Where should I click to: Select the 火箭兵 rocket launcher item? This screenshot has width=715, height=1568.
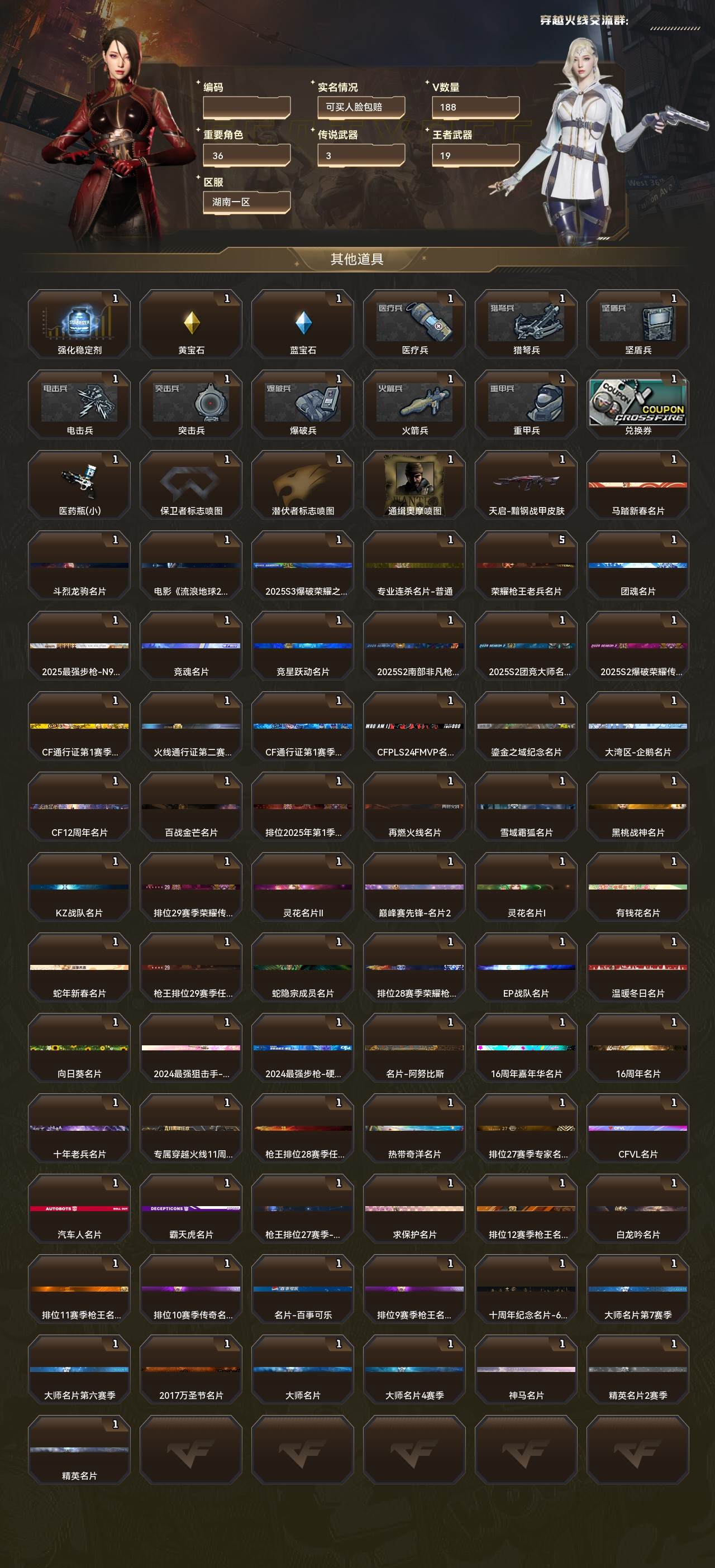(x=414, y=404)
